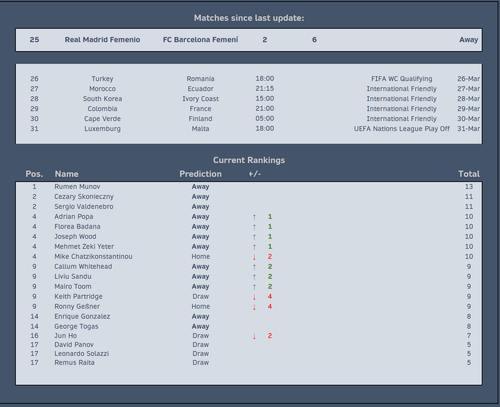Select player 'Remus Raita'
The image size is (500, 407).
click(x=74, y=363)
